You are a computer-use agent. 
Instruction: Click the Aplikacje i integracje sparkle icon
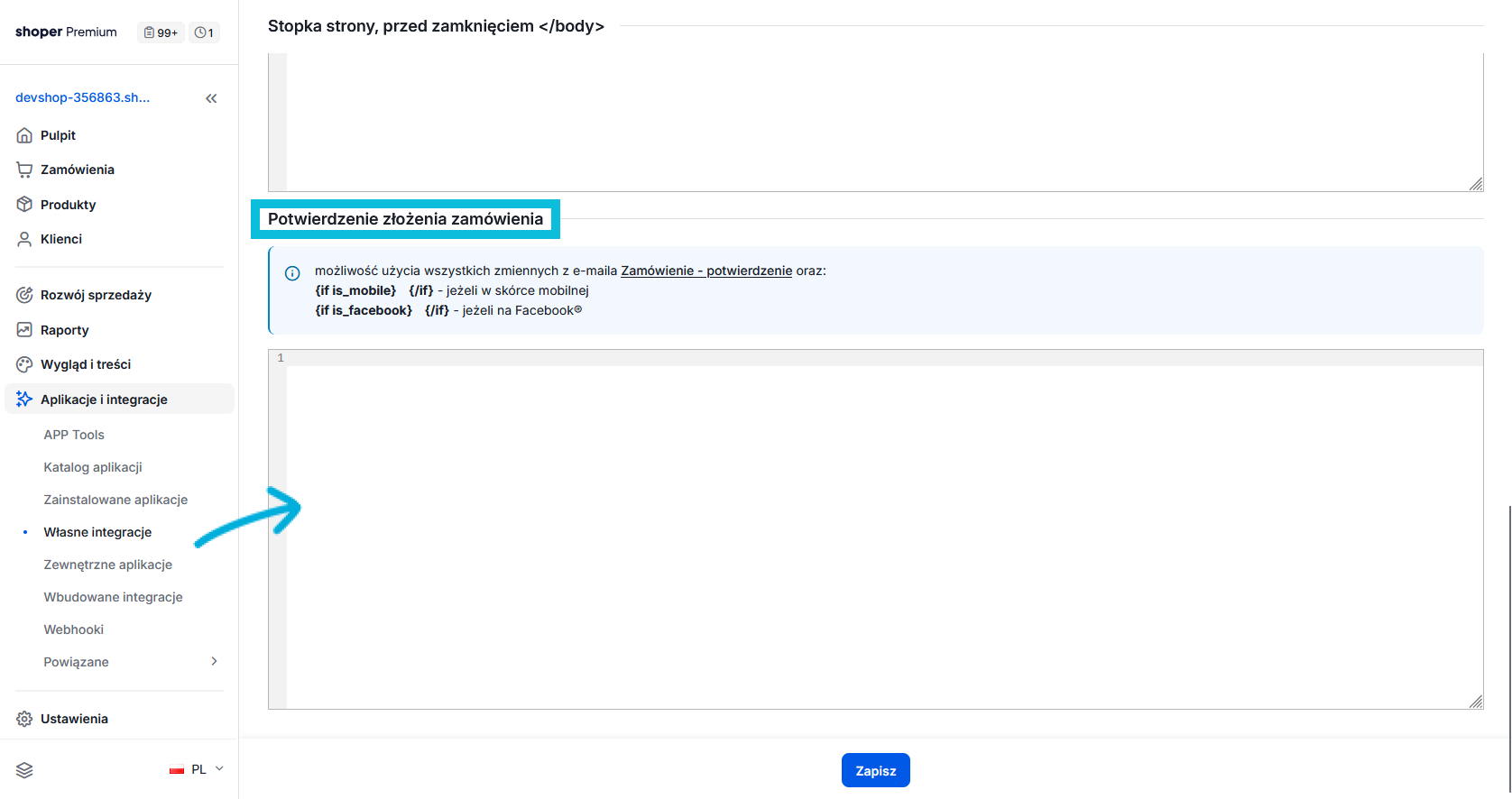[x=24, y=399]
